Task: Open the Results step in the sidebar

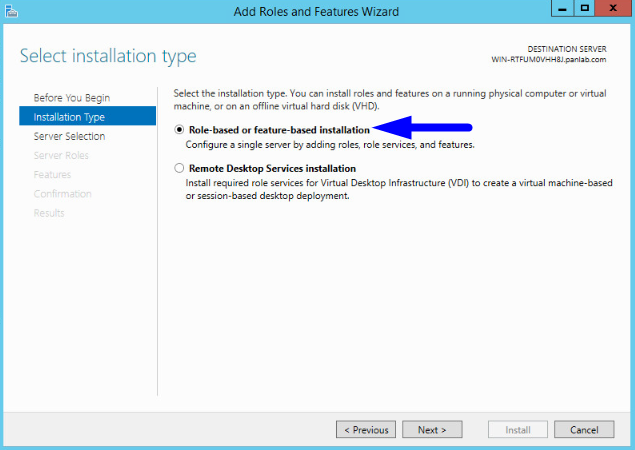Action: coord(49,212)
